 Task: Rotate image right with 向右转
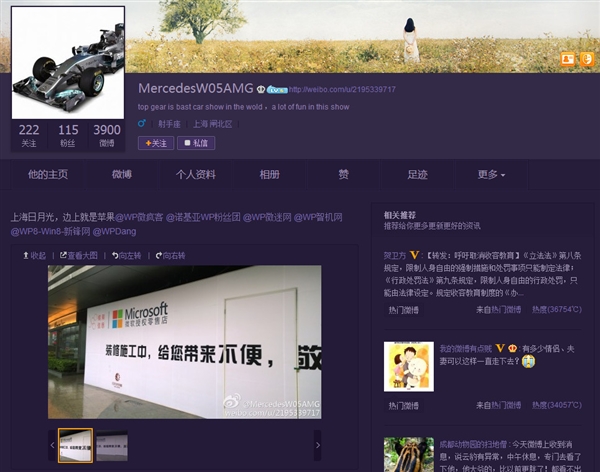(170, 255)
